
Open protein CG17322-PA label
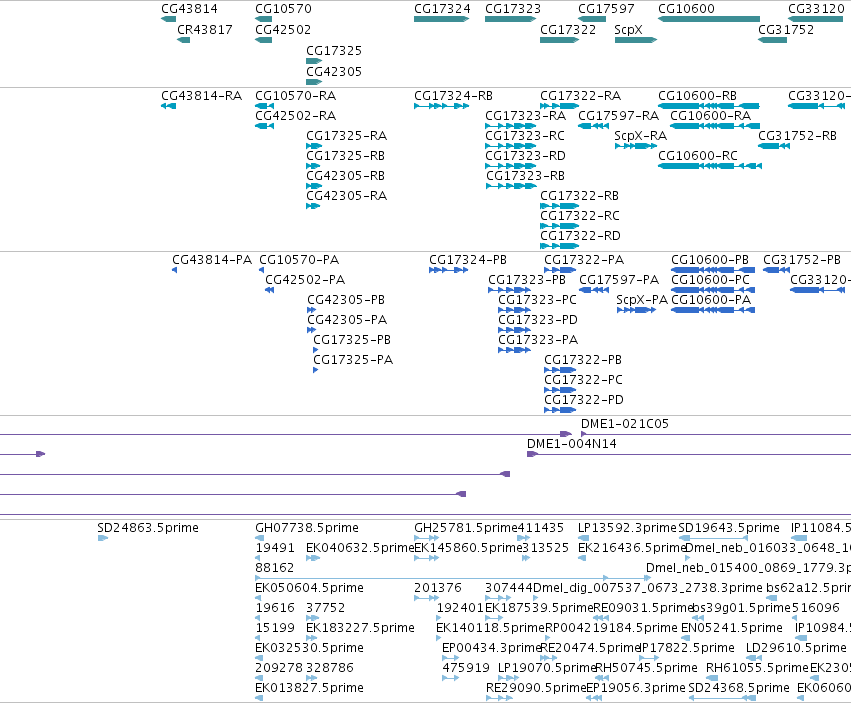coord(584,260)
